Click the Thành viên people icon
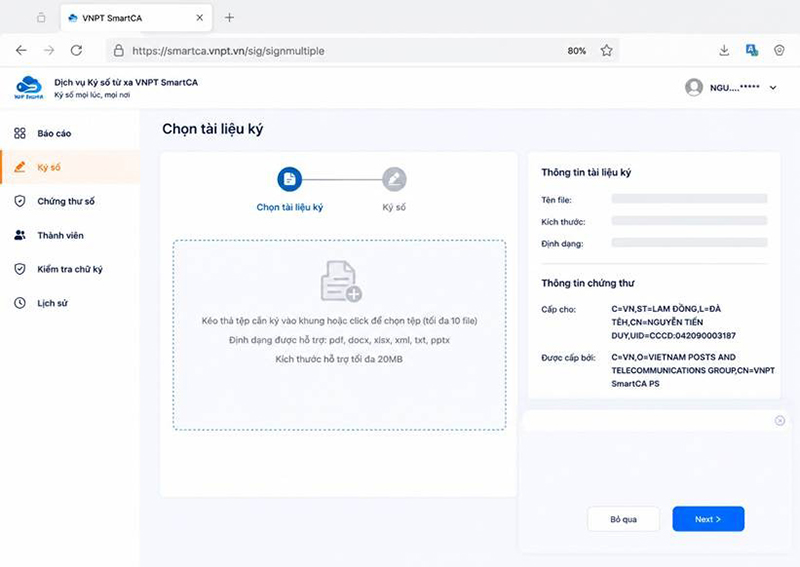This screenshot has width=800, height=567. (x=20, y=235)
